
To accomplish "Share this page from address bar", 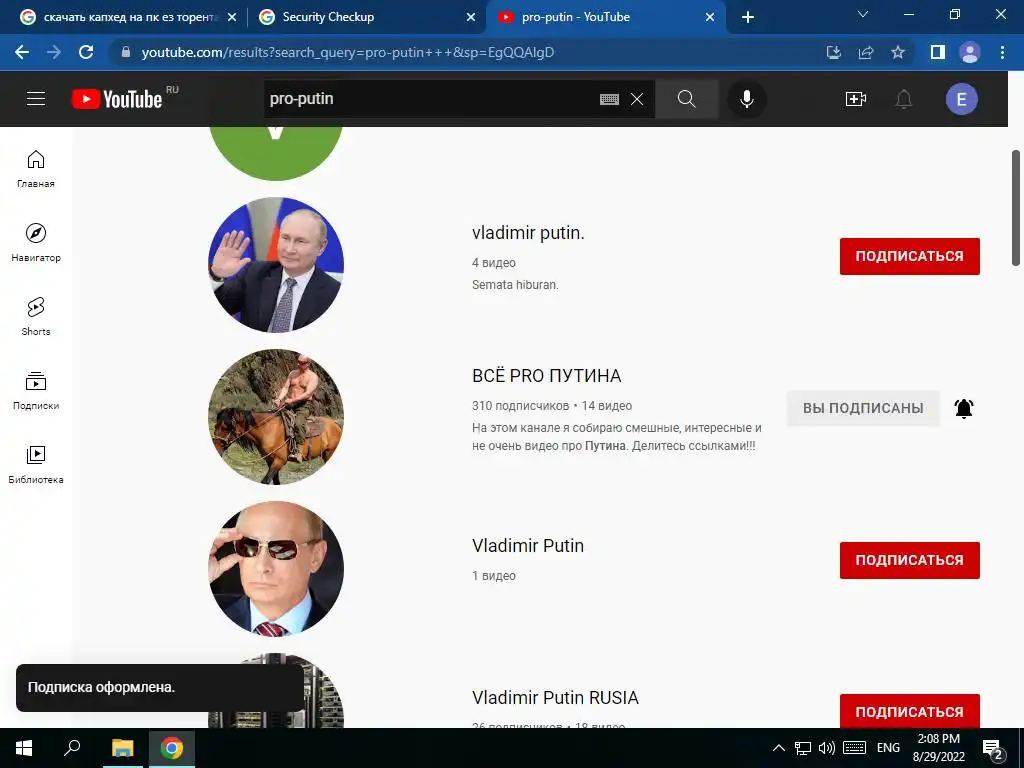I will click(x=866, y=52).
